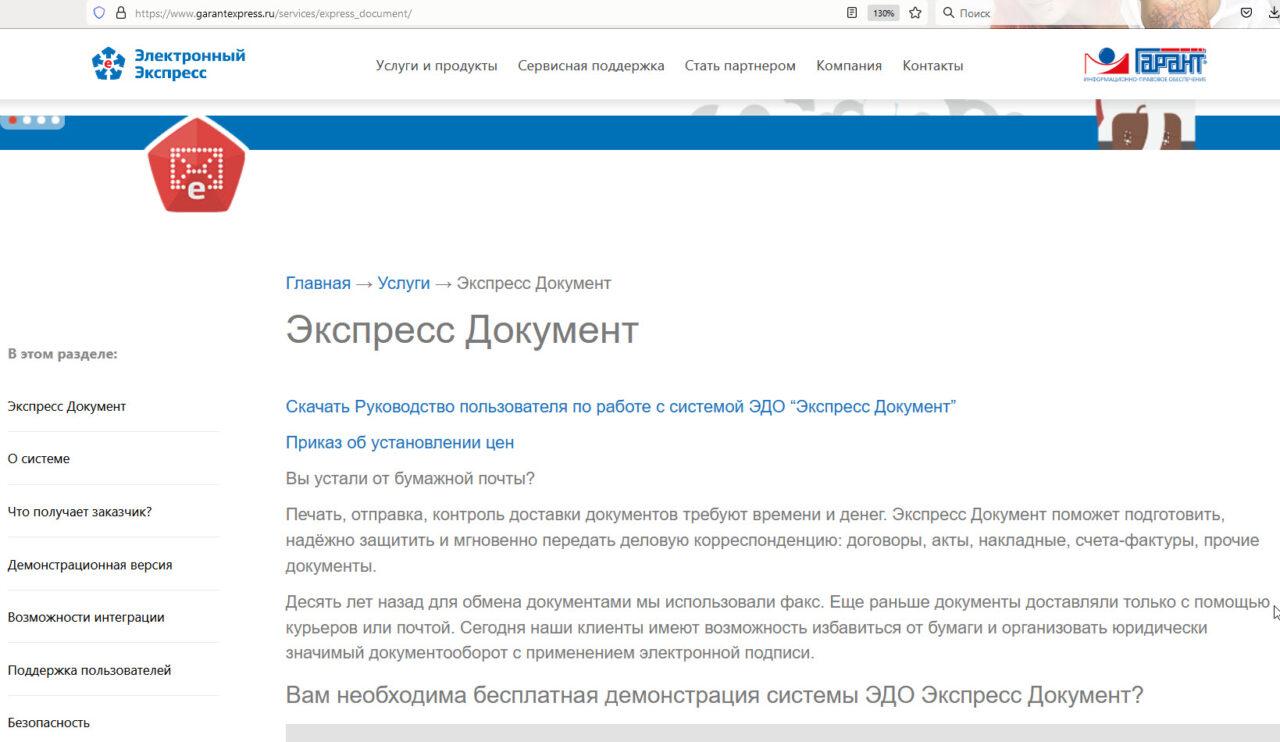Select О системе sidebar item
The width and height of the screenshot is (1280, 742).
pyautogui.click(x=39, y=459)
